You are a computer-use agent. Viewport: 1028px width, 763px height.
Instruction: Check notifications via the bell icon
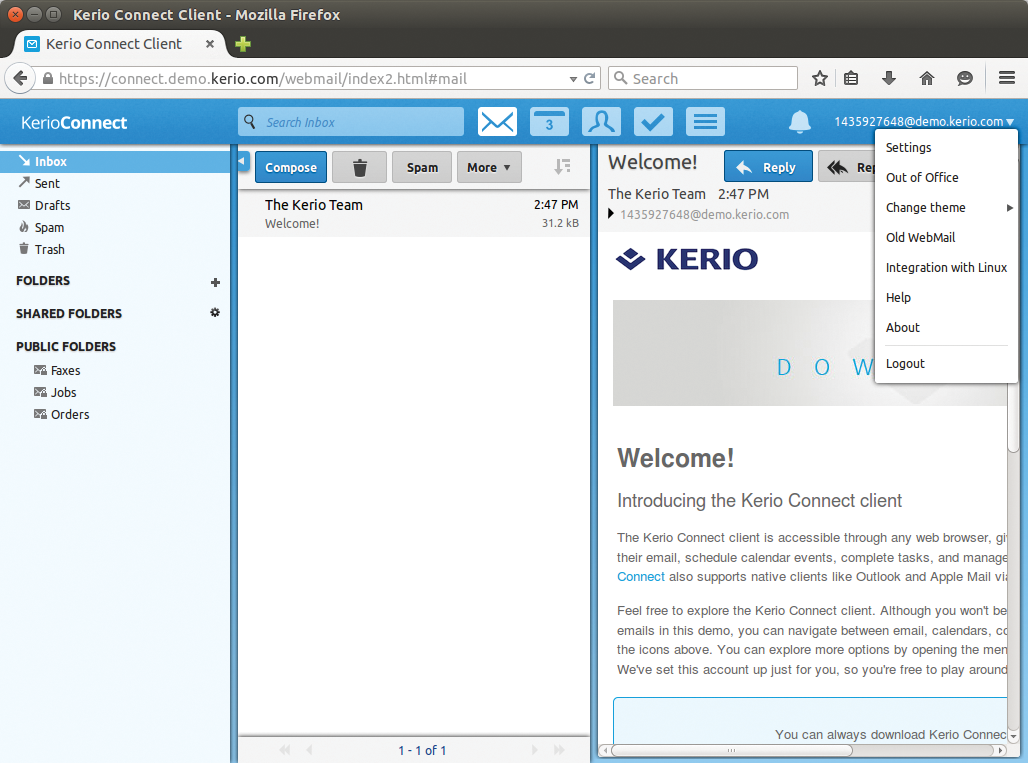click(799, 121)
